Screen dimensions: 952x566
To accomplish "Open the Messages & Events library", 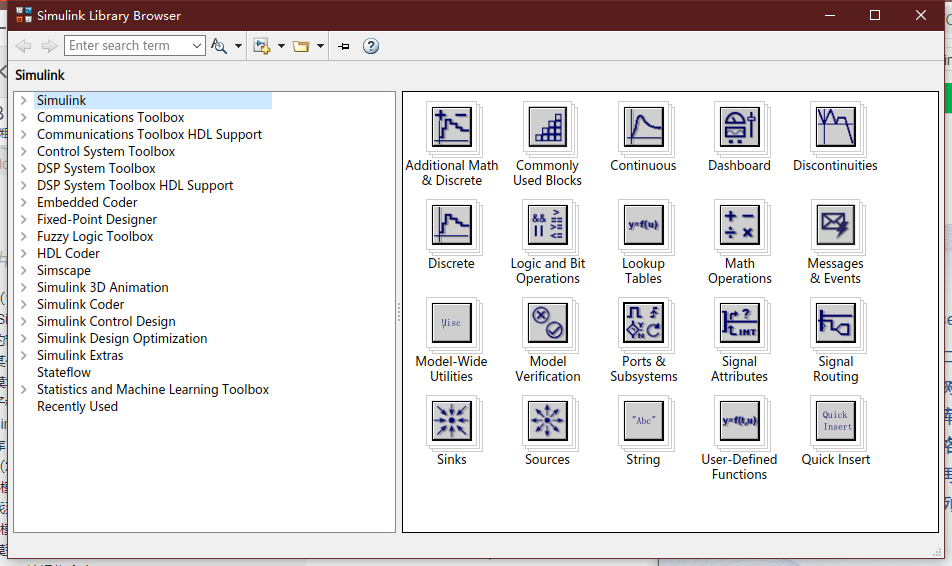I will (835, 227).
